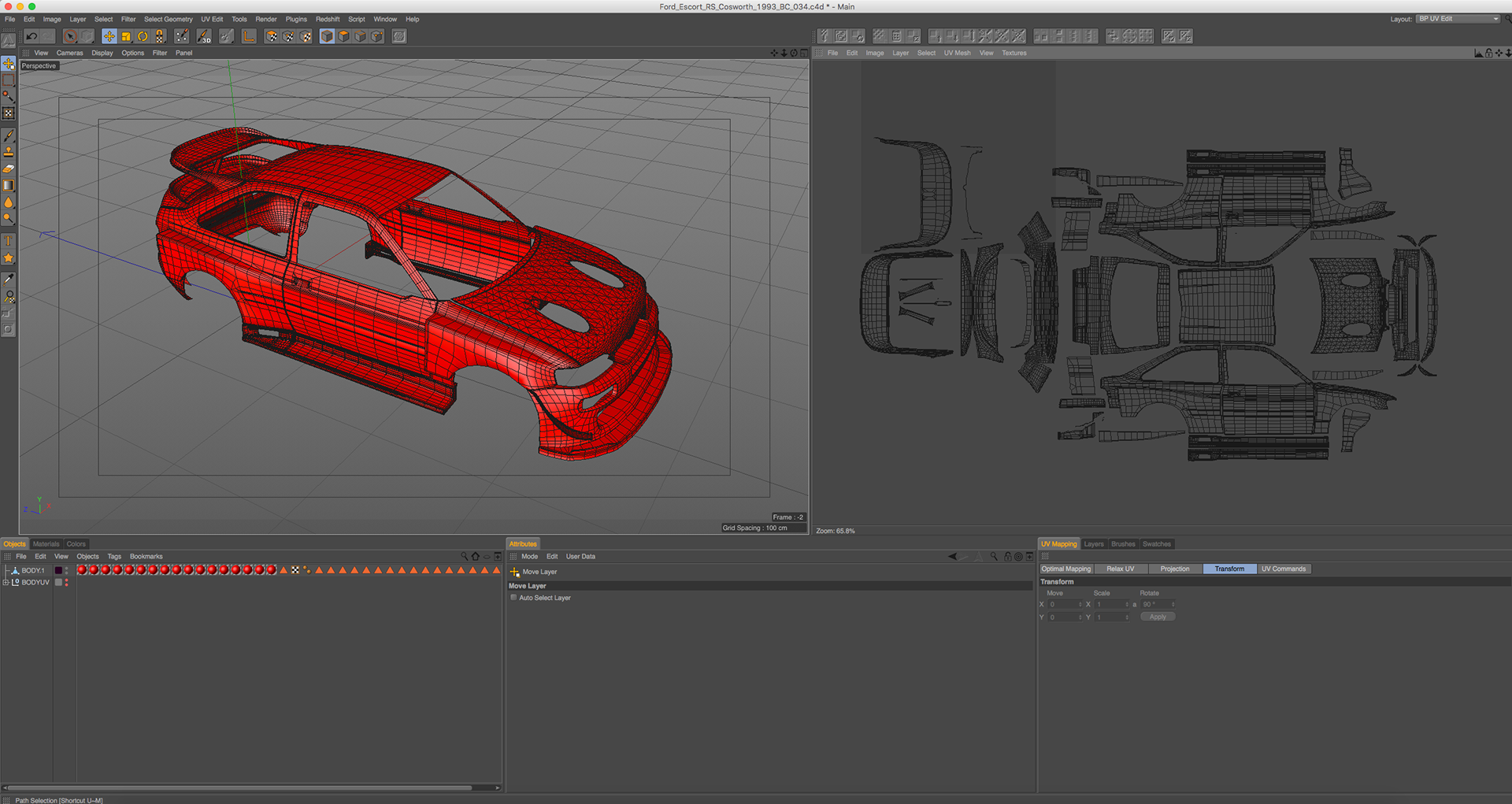1512x804 pixels.
Task: Click the axis L-shaped icon in toolbar
Action: click(x=249, y=36)
